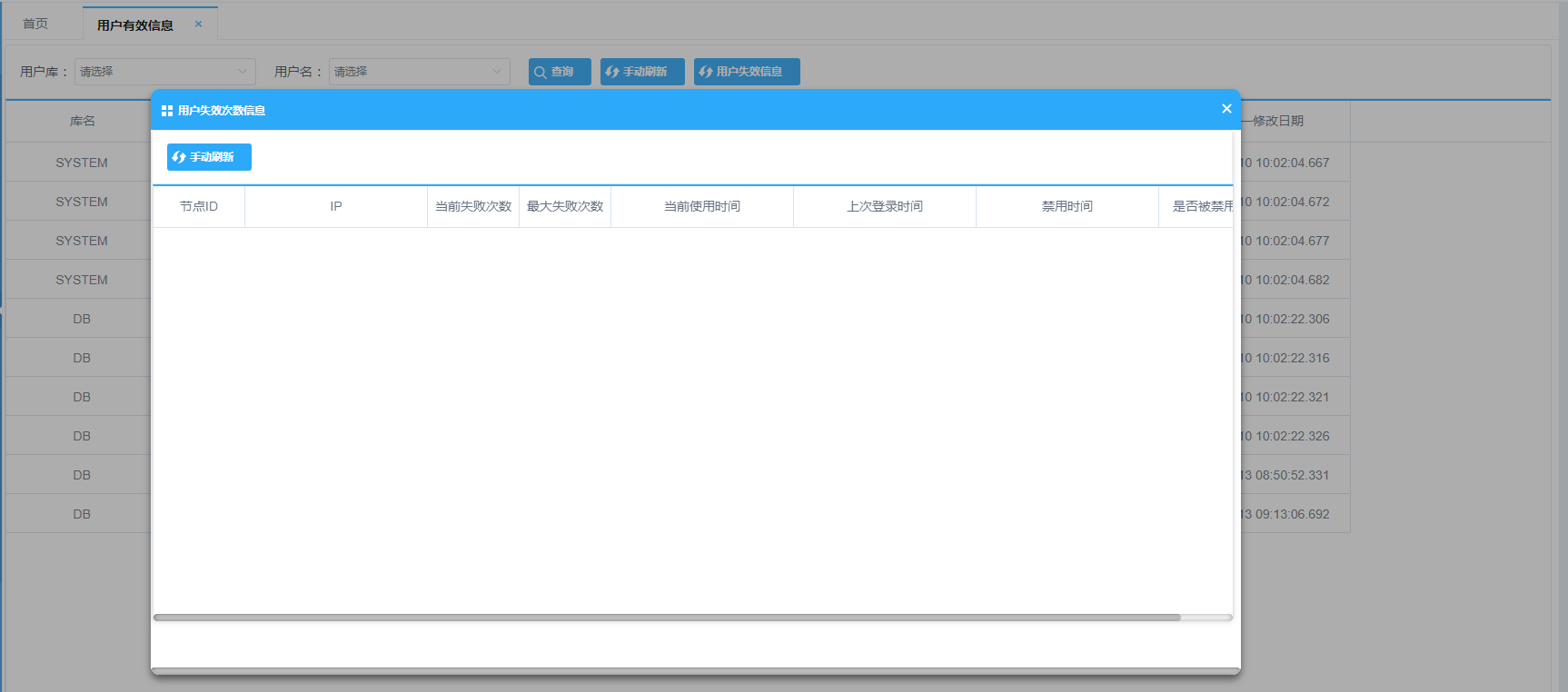
Task: Click timestamp ending 09:13:06.692
Action: [x=1285, y=514]
